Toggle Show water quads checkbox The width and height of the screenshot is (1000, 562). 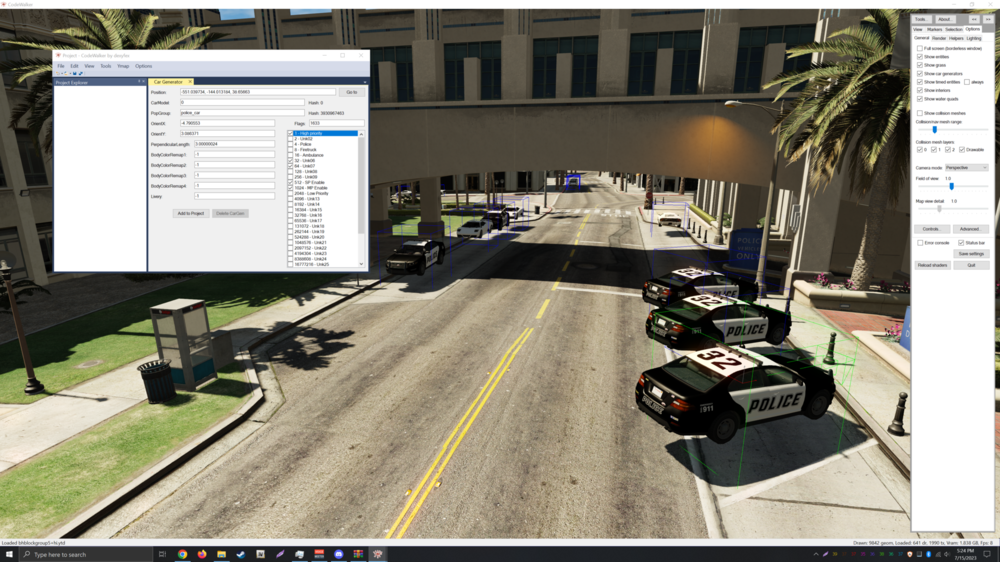coord(920,99)
